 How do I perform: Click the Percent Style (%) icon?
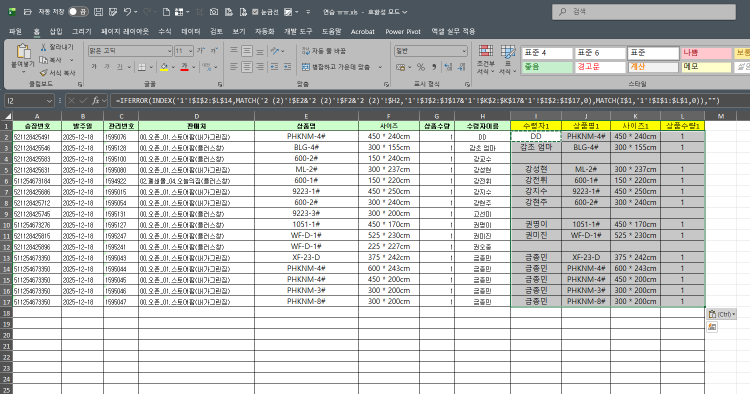[x=421, y=67]
